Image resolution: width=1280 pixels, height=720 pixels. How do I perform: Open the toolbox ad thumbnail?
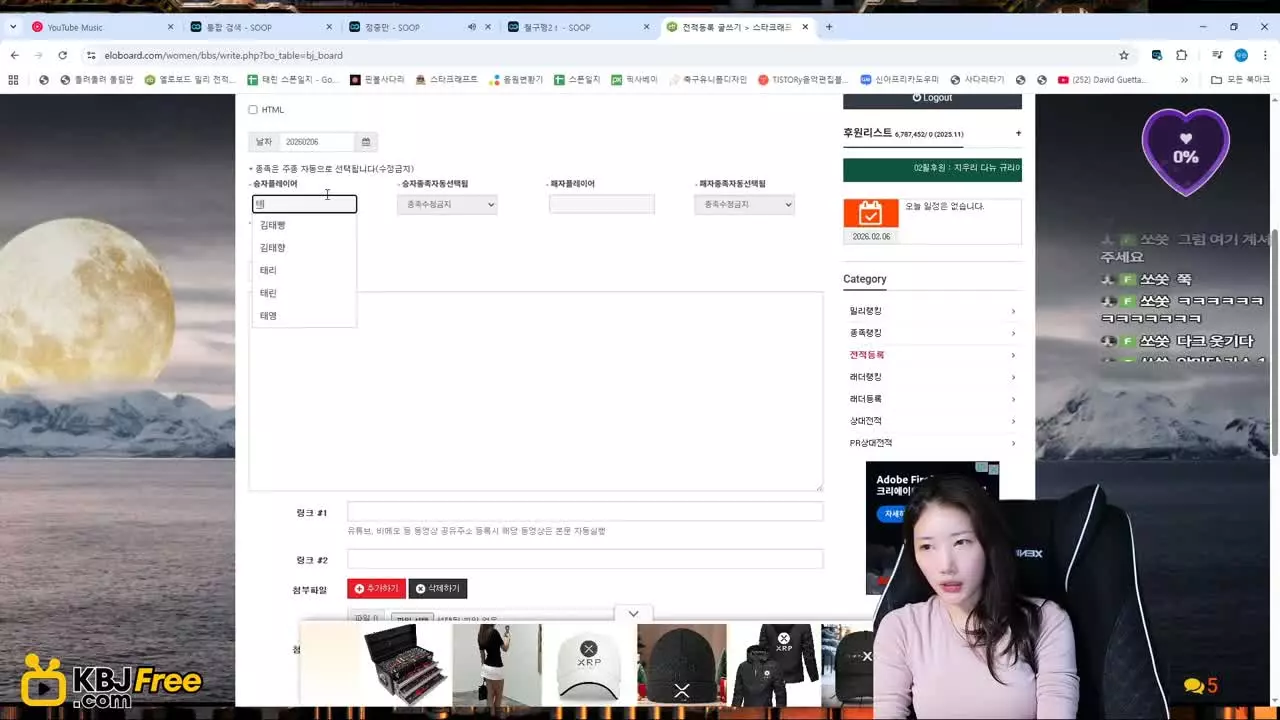(406, 664)
